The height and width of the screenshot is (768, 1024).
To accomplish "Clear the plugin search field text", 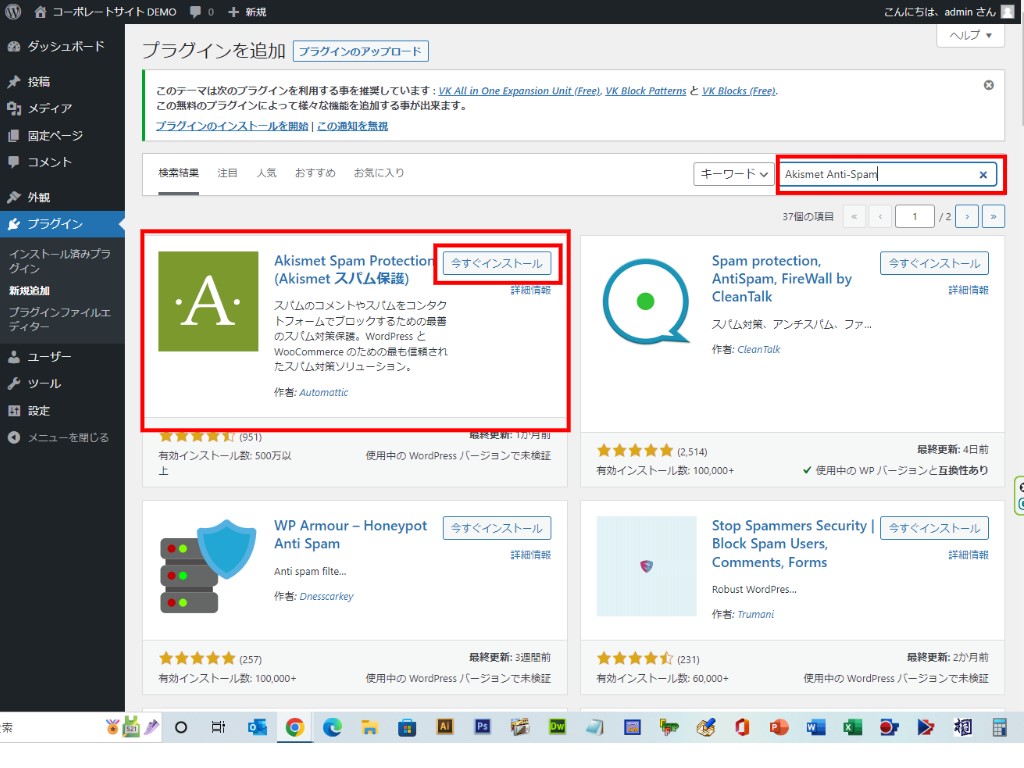I will (x=982, y=174).
